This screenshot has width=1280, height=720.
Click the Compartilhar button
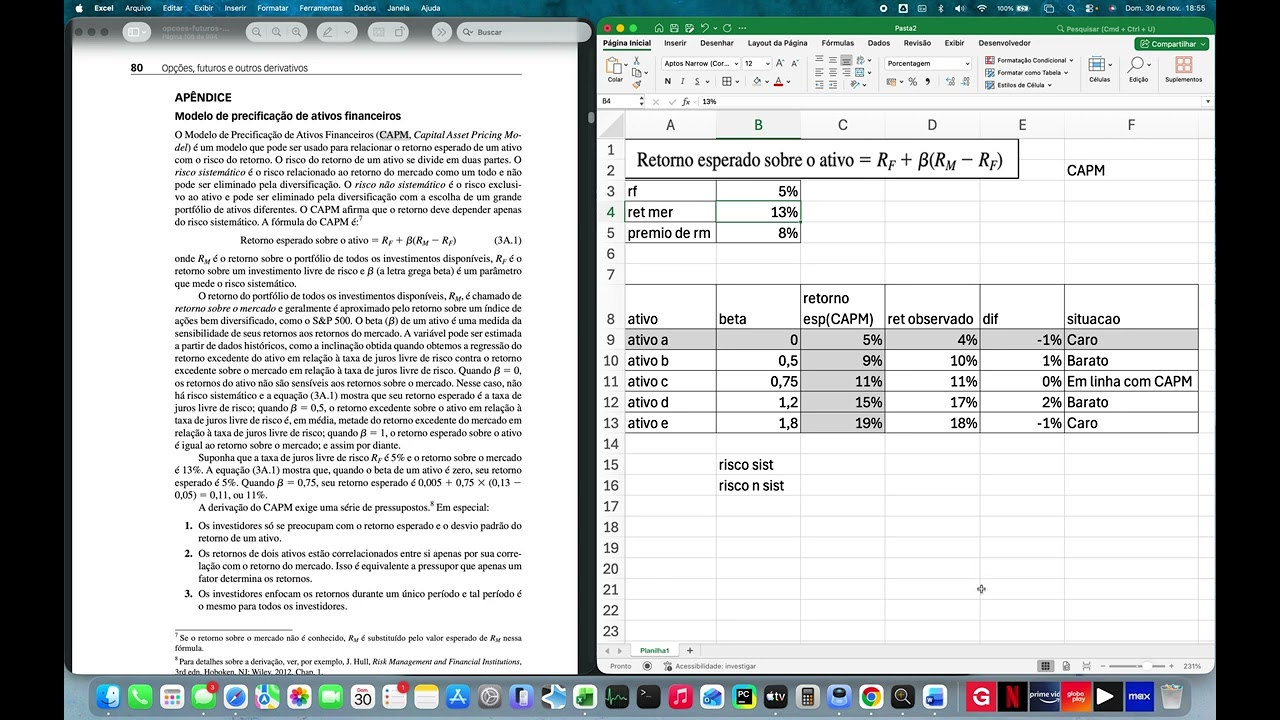(1172, 44)
